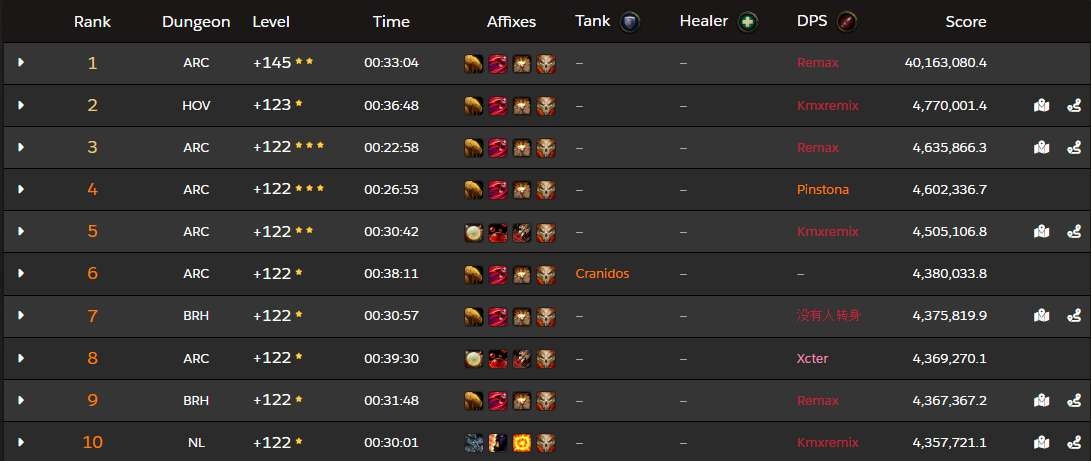Click the Tank shield icon in the header
The width and height of the screenshot is (1091, 461).
[629, 21]
